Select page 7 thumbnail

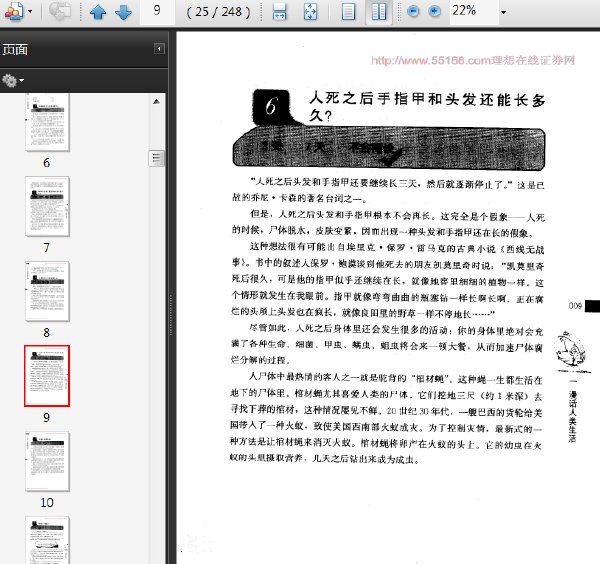tap(47, 206)
